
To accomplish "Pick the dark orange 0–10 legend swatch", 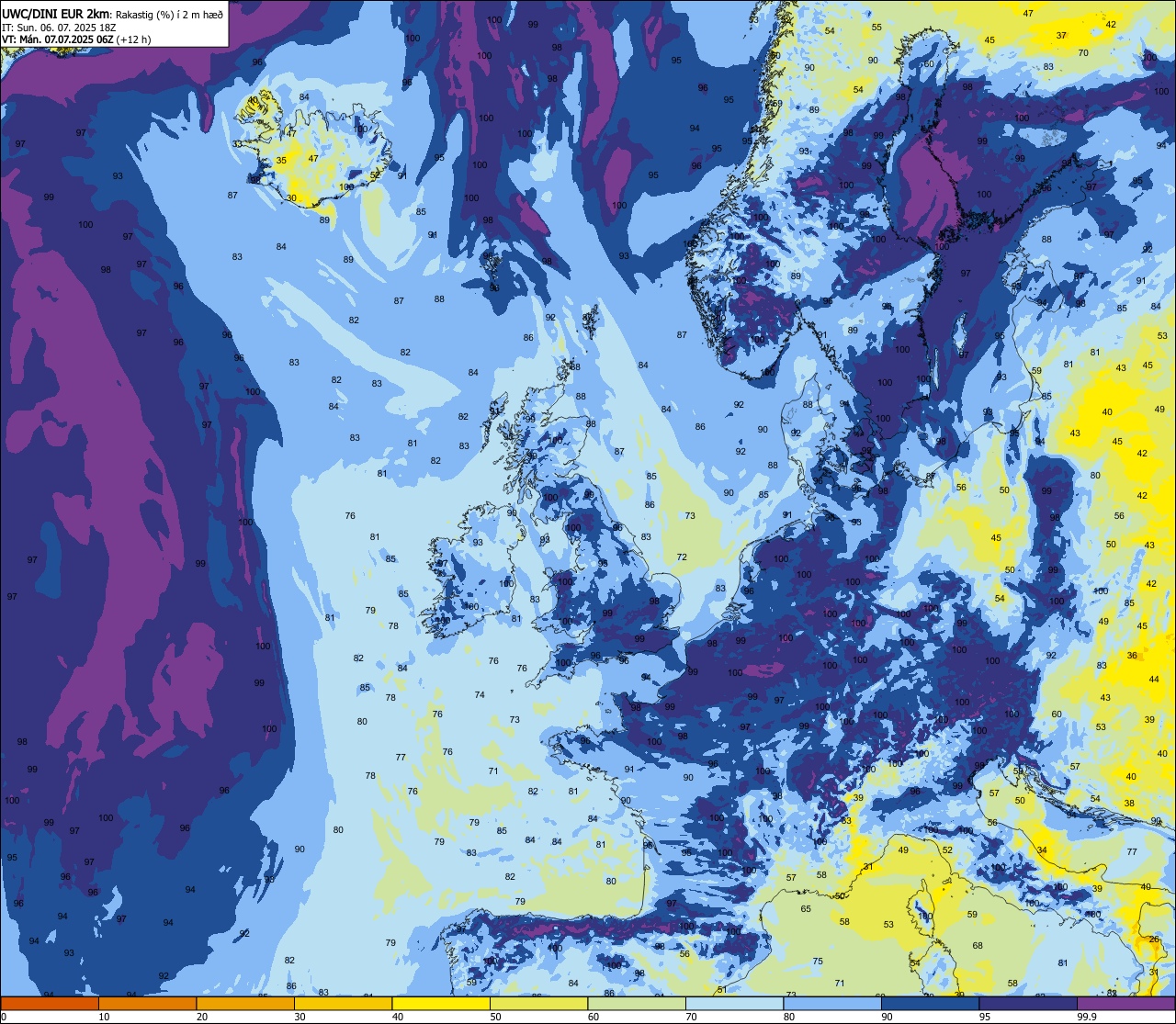I will (x=50, y=1003).
